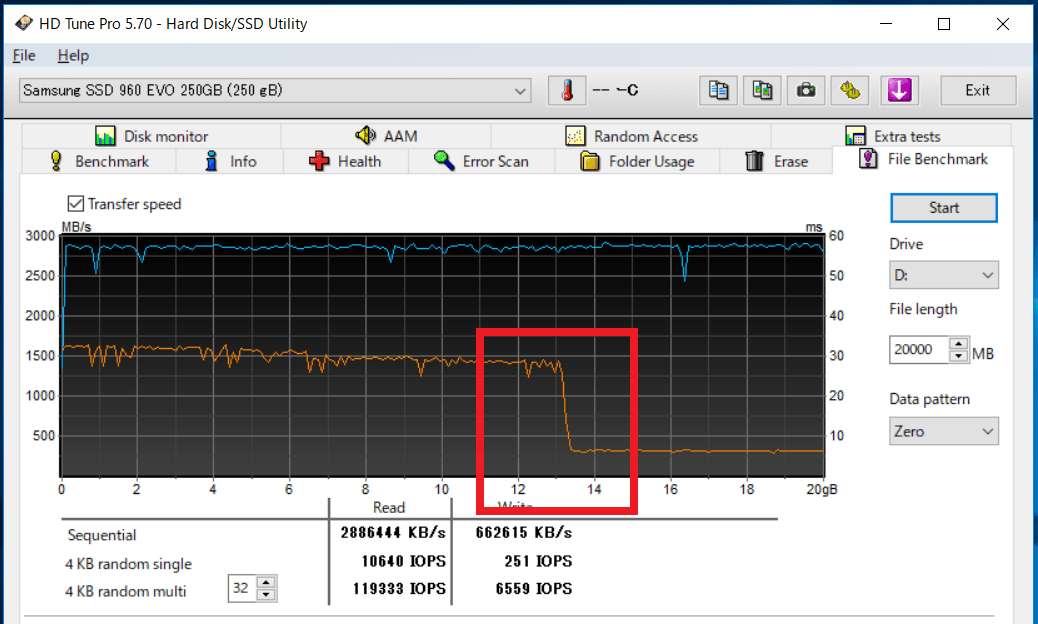Increase File length with up arrow
This screenshot has width=1038, height=624.
[x=959, y=343]
